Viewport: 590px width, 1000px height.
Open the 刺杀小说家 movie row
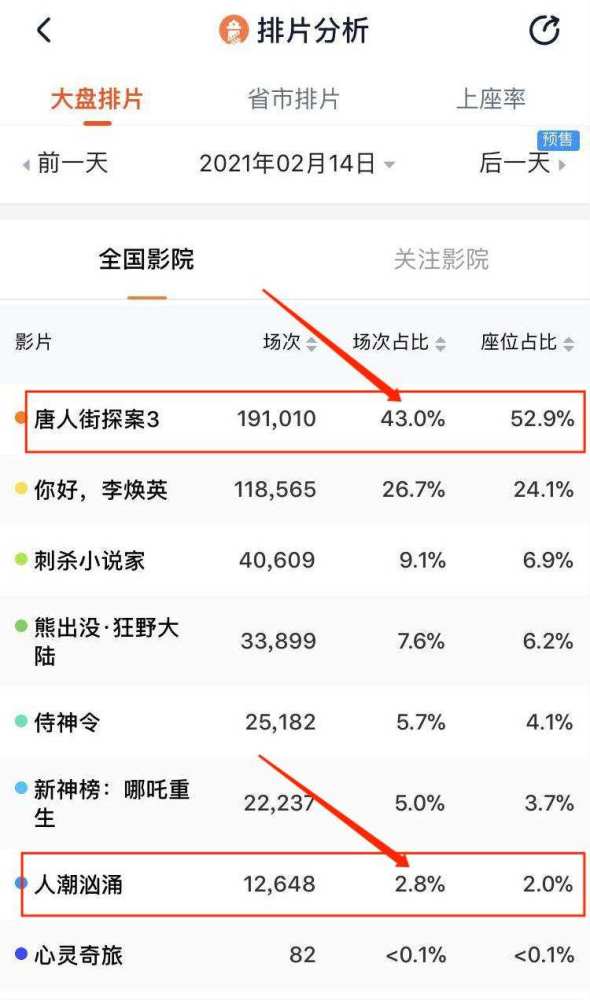click(x=295, y=561)
